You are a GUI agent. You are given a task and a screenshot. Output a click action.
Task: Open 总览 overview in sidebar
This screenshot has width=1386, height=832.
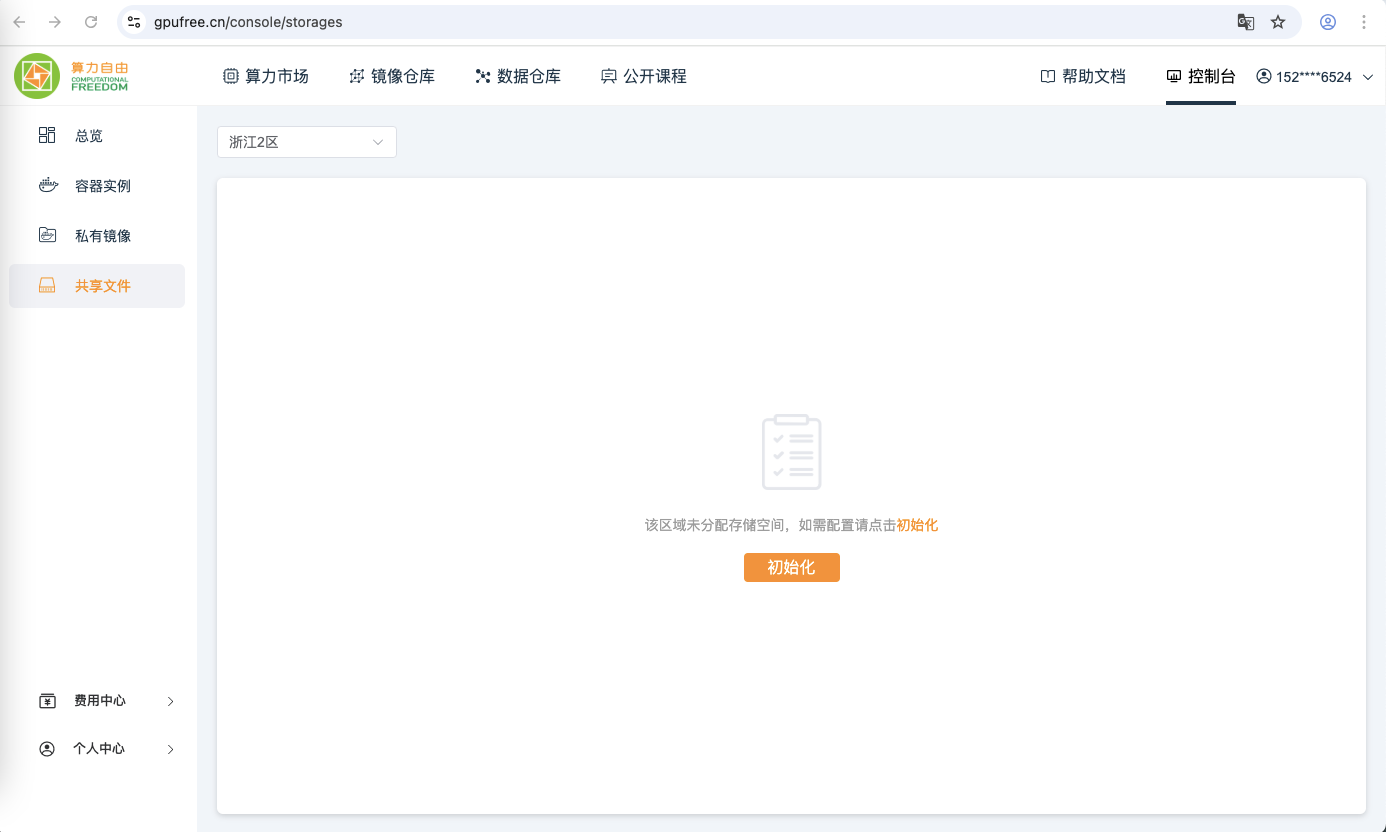(x=88, y=136)
